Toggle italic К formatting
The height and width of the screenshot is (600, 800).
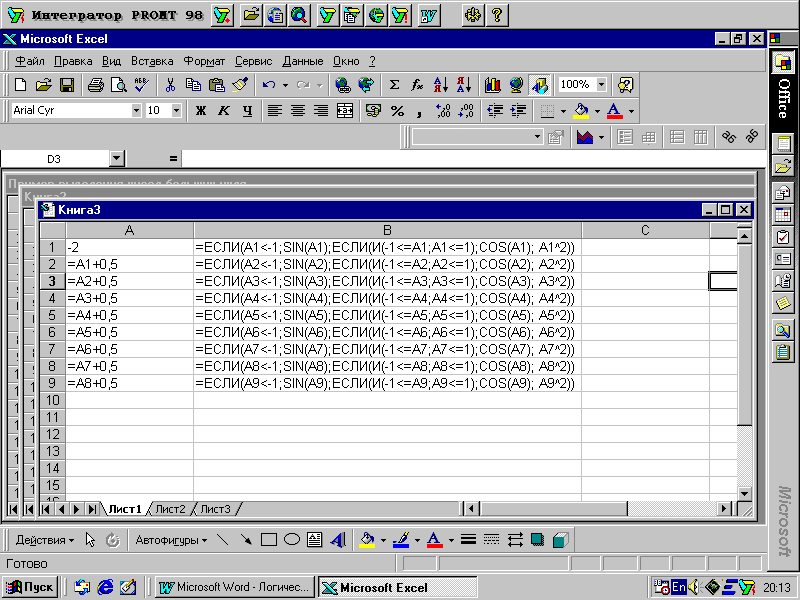(223, 110)
